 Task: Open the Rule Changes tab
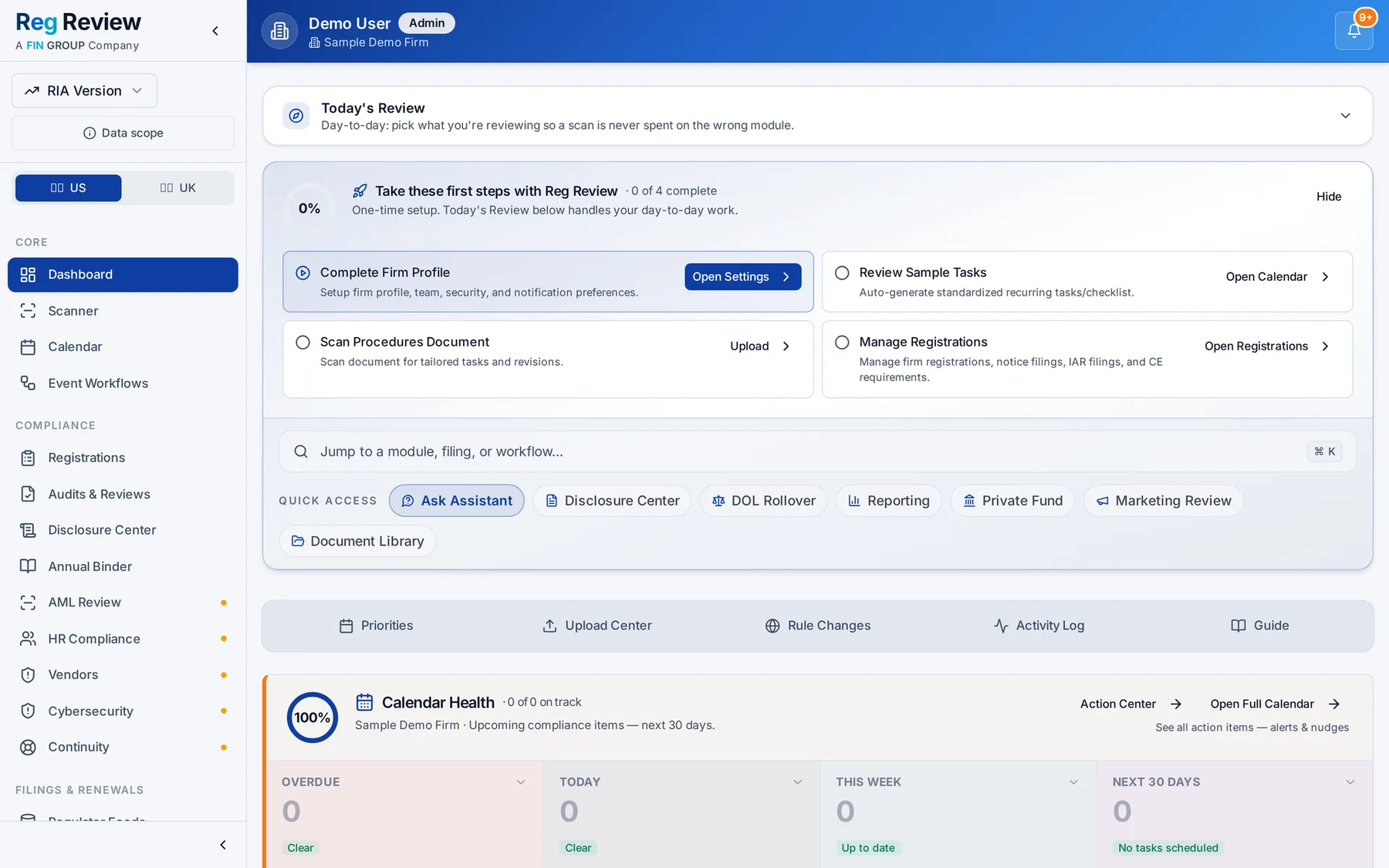818,626
